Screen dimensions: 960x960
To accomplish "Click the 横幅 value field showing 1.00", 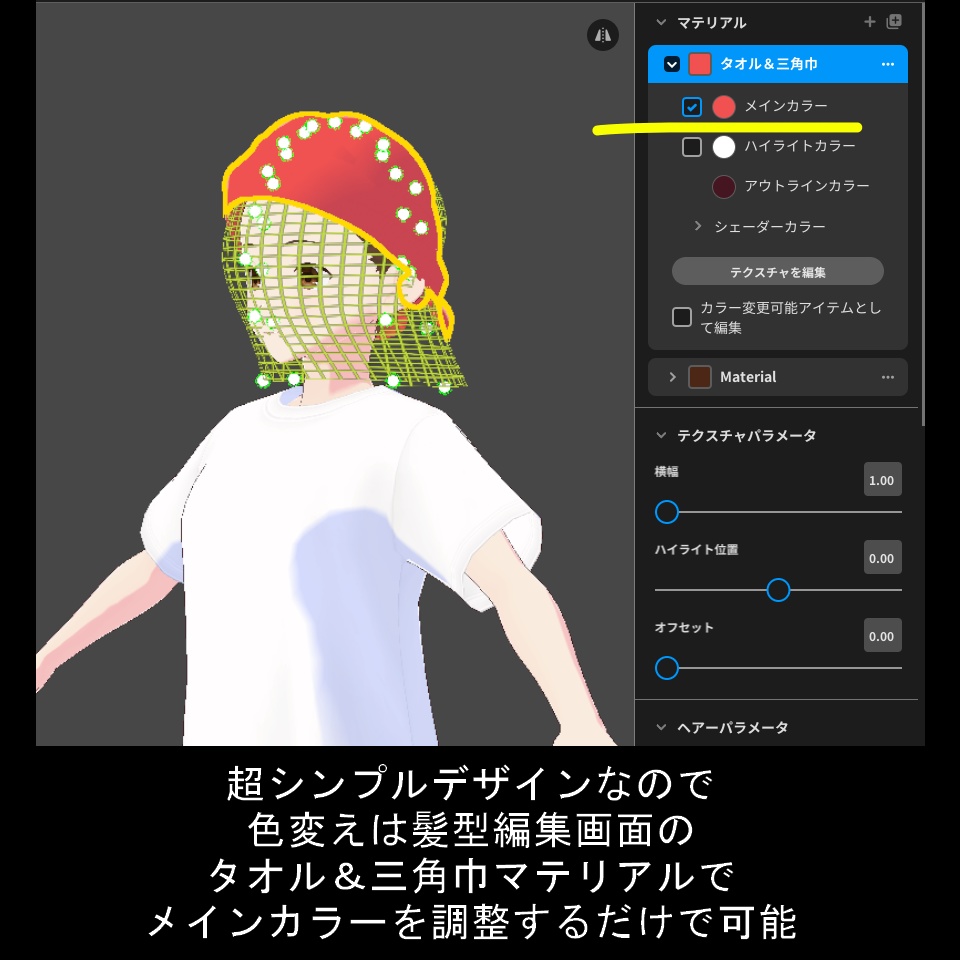I will 882,479.
